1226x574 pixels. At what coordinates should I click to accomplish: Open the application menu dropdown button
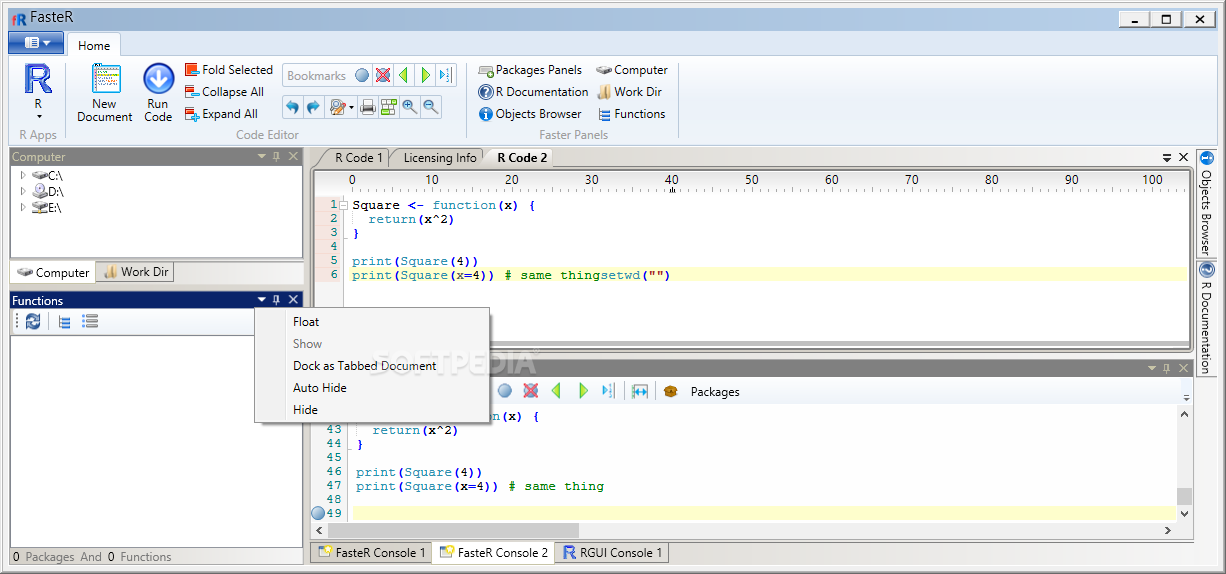point(36,42)
